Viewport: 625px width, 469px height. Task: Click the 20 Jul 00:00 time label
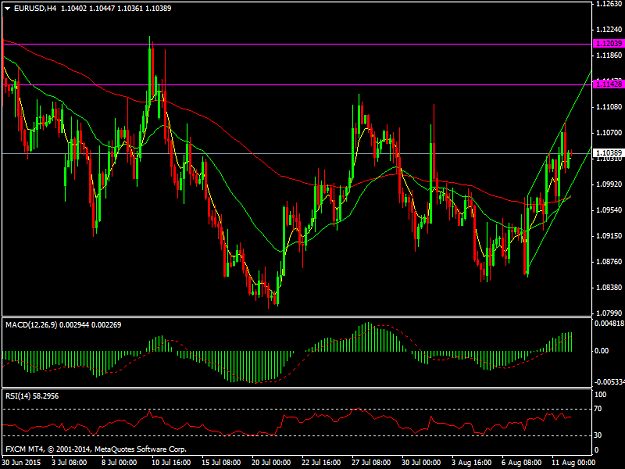[271, 463]
